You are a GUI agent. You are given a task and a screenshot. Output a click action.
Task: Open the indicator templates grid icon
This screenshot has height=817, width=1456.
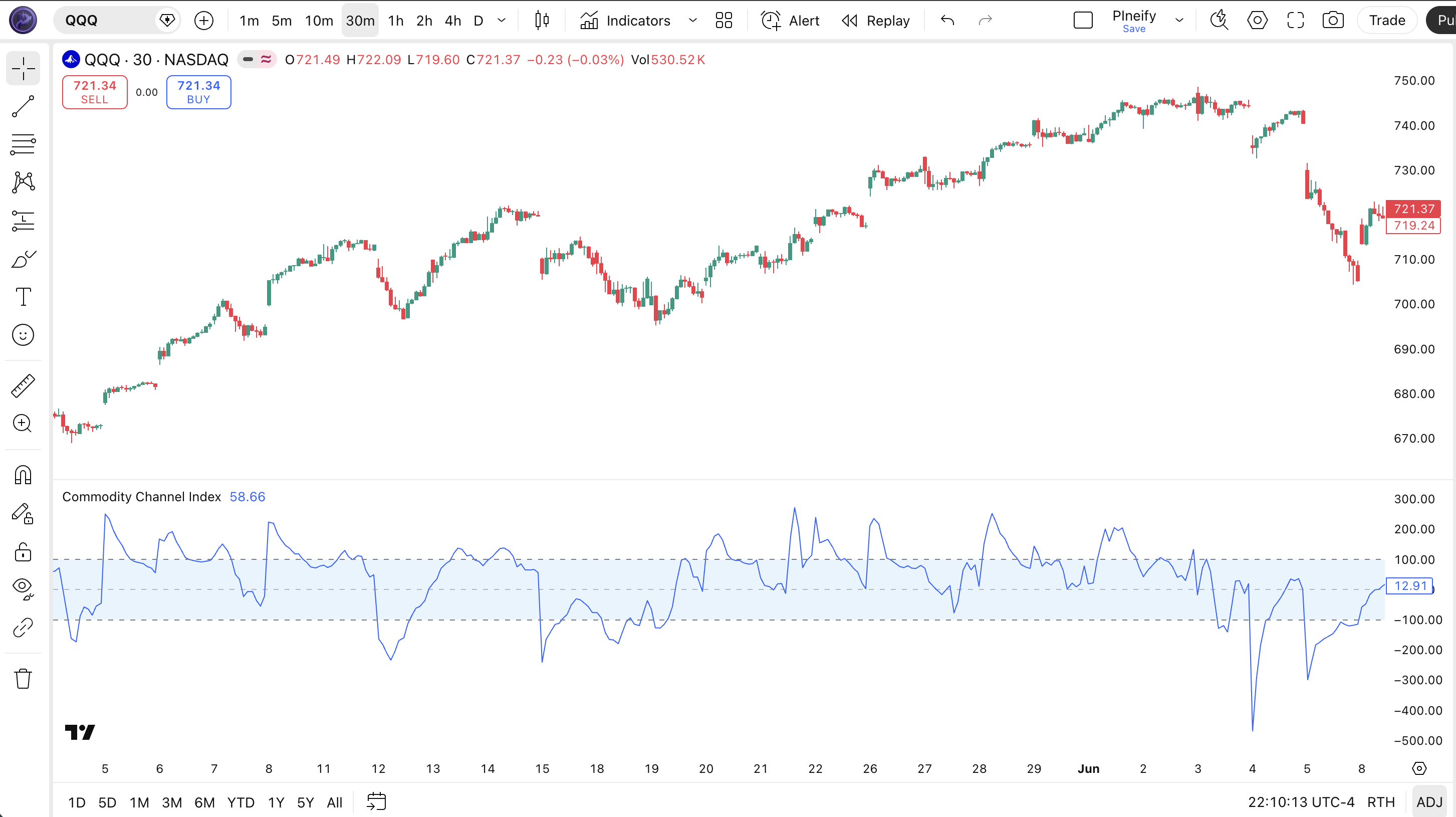tap(723, 21)
